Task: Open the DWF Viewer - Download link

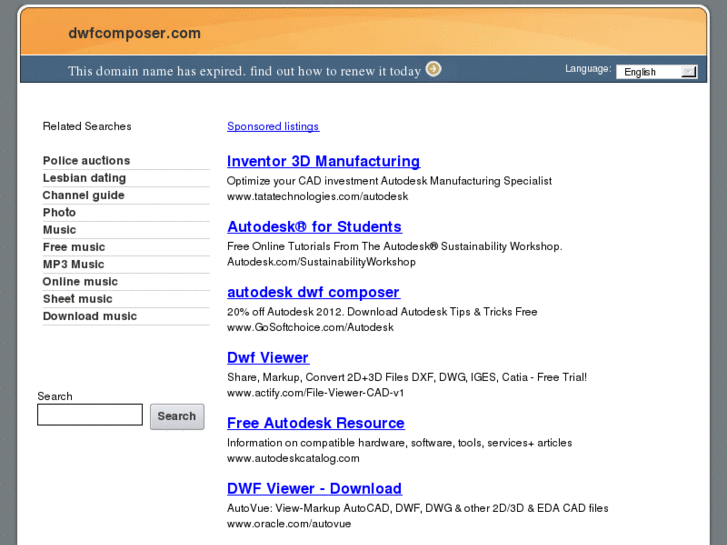Action: click(314, 488)
